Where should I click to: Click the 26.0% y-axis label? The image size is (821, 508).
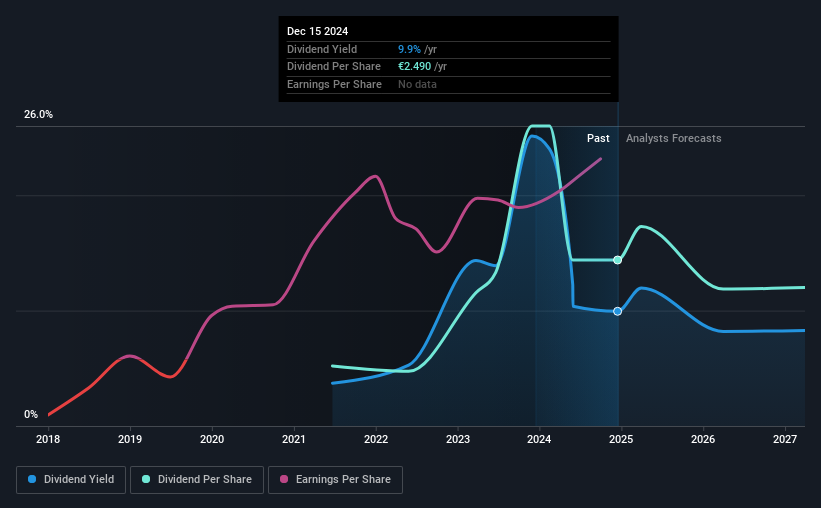[x=38, y=115]
